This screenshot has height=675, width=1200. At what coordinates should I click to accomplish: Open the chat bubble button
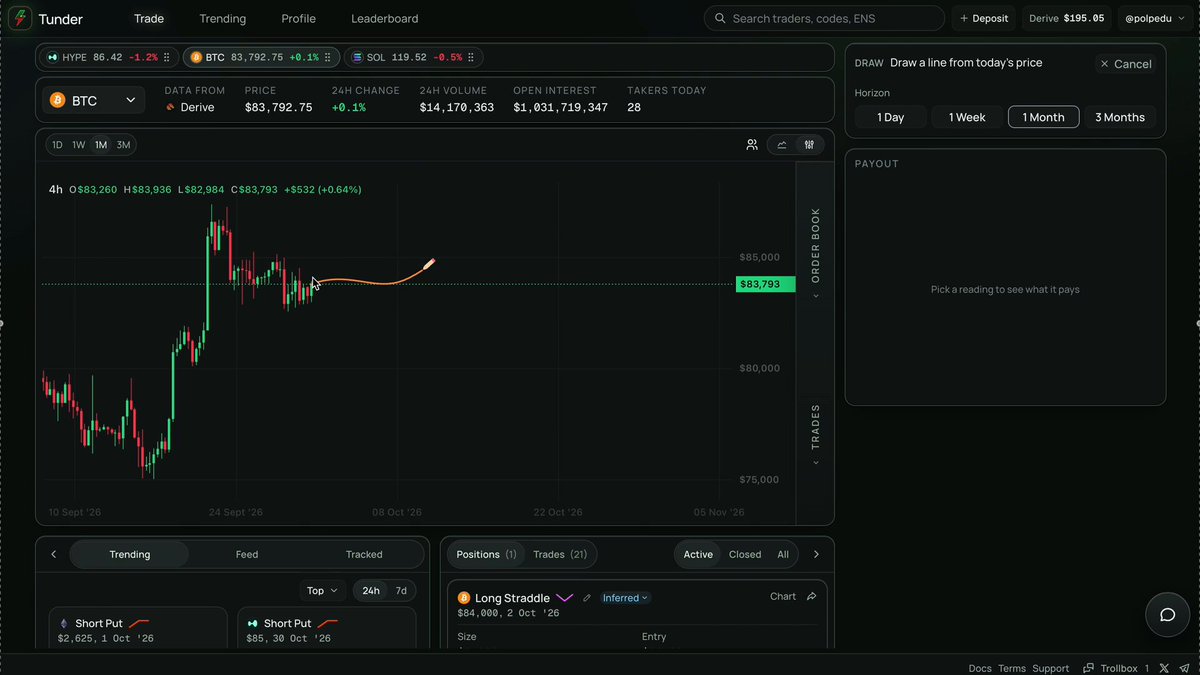(x=1167, y=615)
